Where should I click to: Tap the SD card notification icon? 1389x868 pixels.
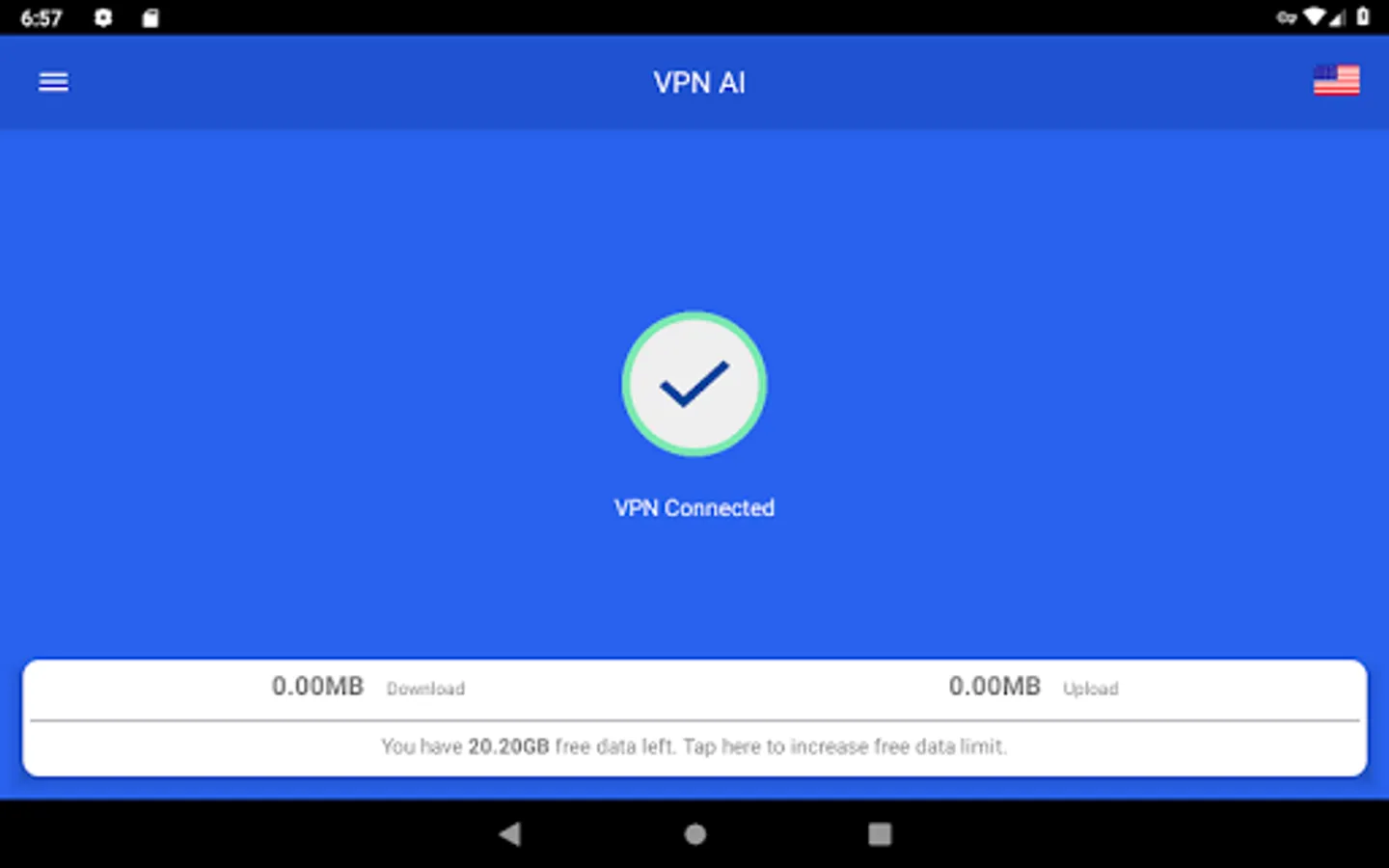click(150, 17)
